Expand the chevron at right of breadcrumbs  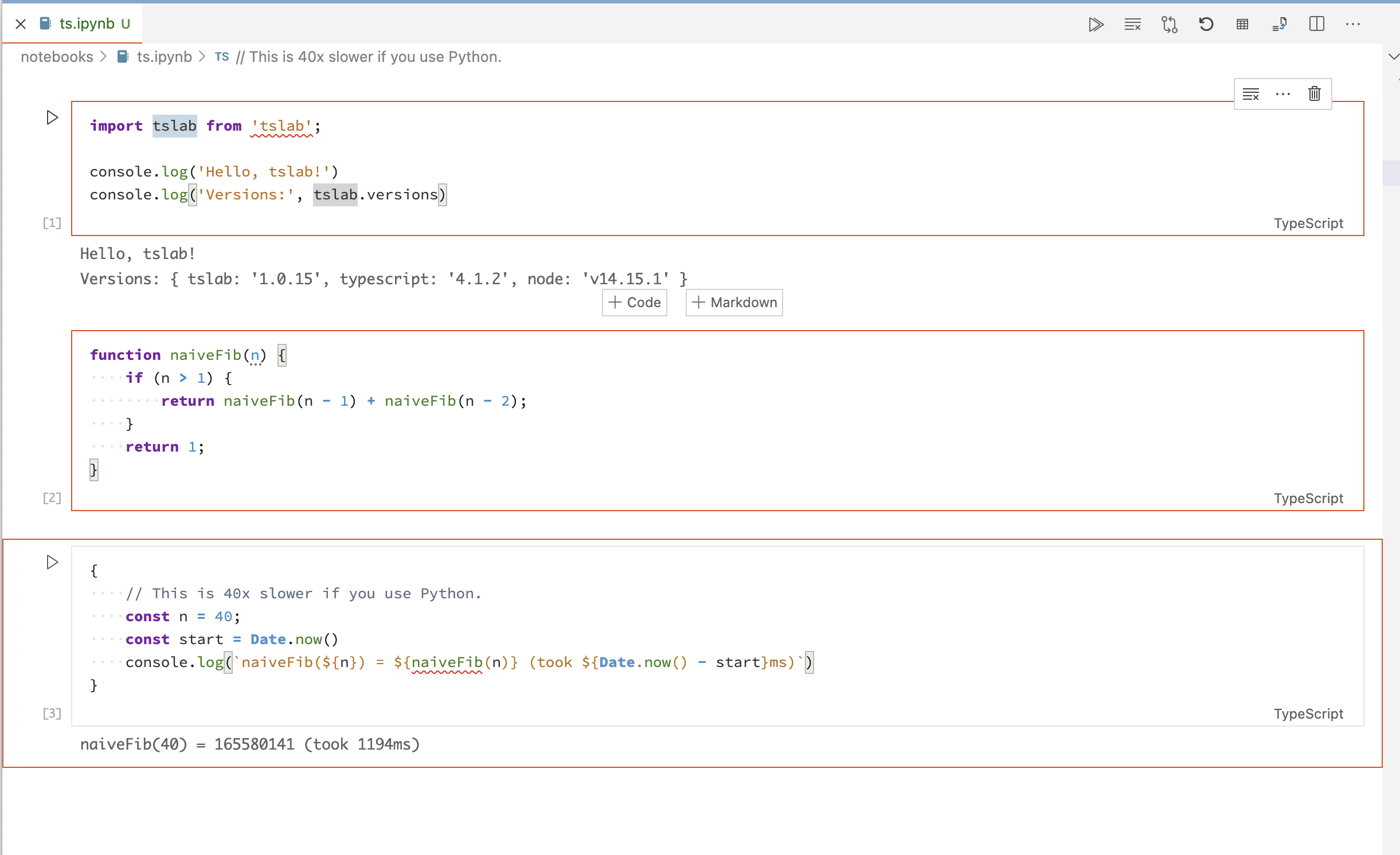1394,57
